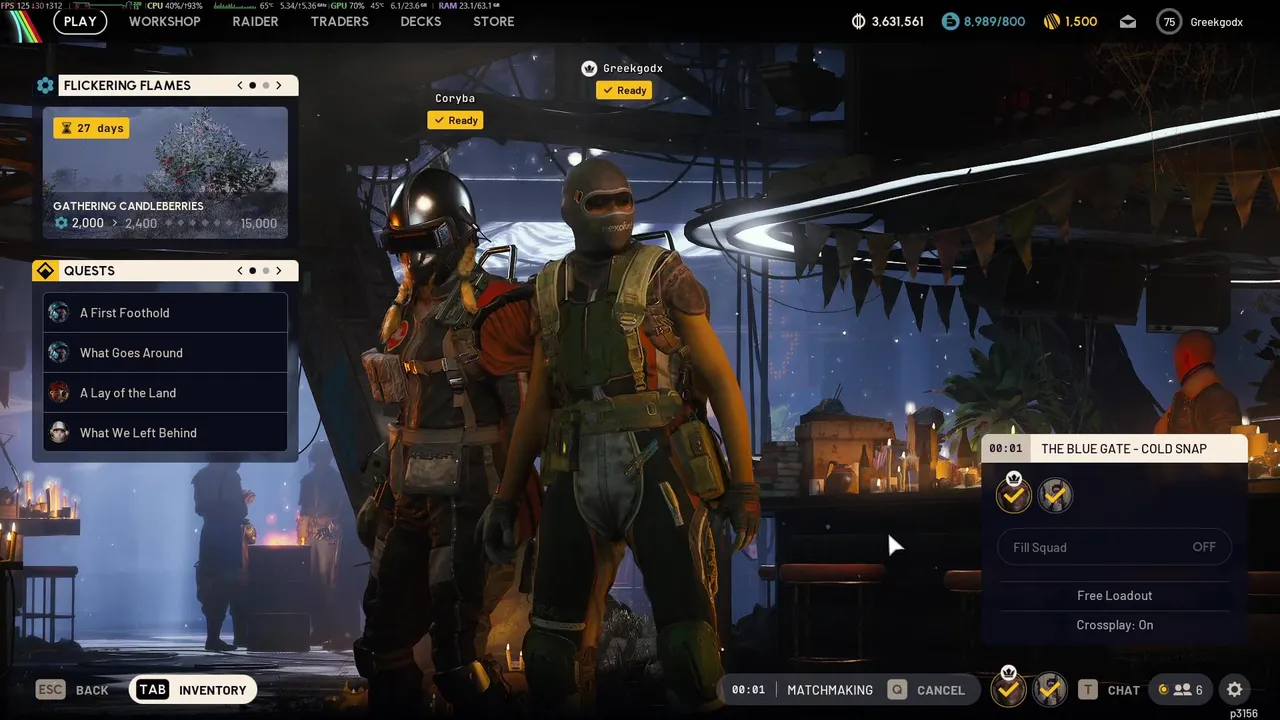Click the flower points icon beside 2,000
The width and height of the screenshot is (1280, 720).
click(61, 223)
